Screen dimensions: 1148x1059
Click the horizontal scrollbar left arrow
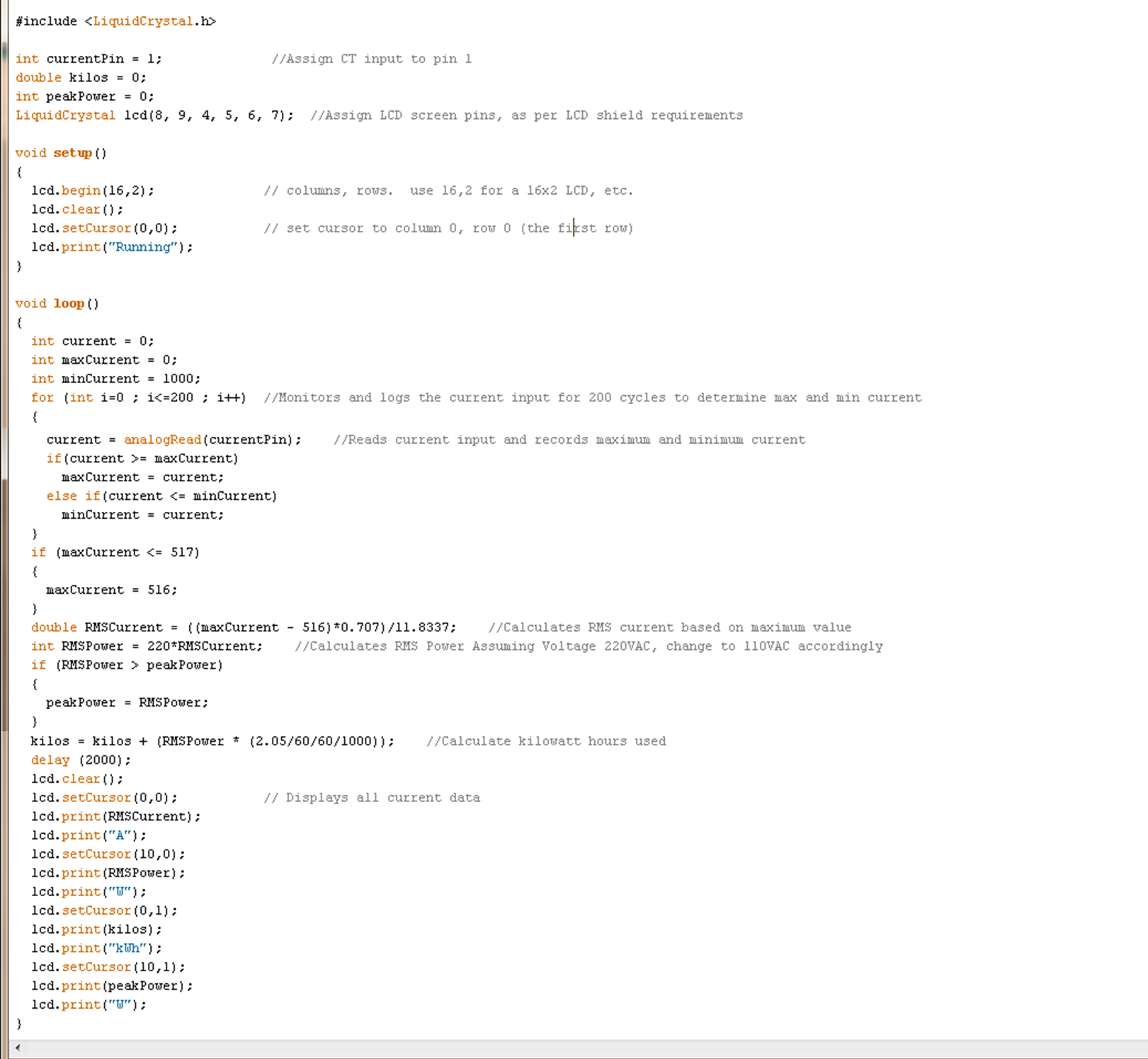18,1048
